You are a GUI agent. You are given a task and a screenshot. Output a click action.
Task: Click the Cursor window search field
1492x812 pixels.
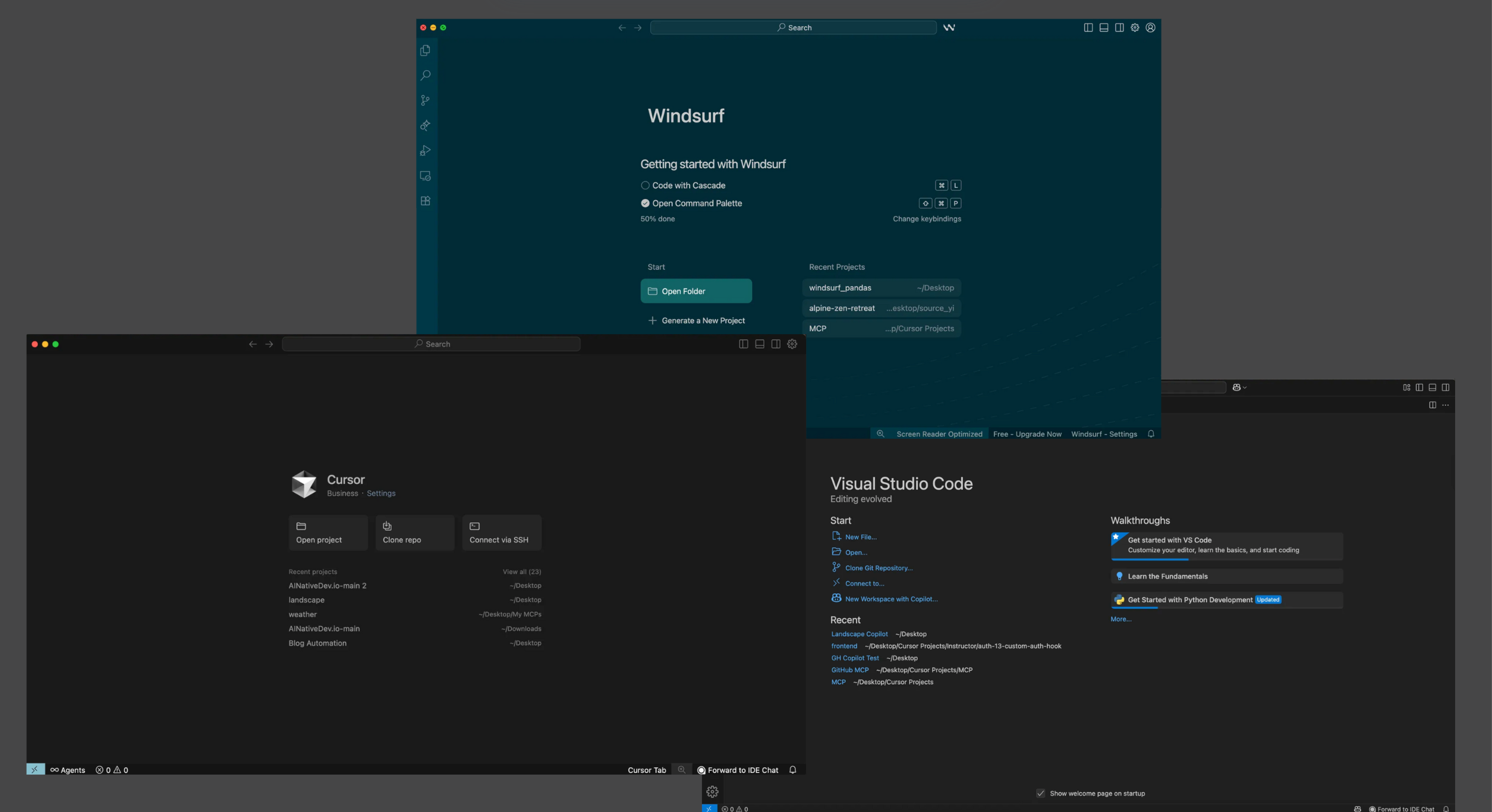click(x=431, y=344)
